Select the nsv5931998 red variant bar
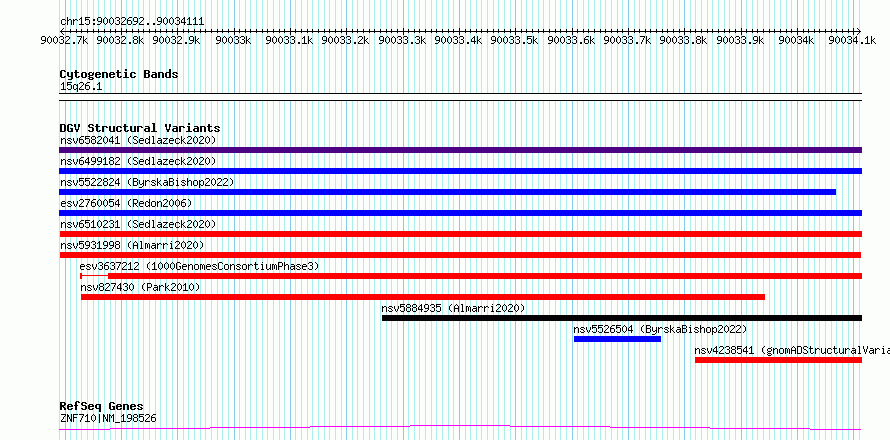 coord(460,255)
